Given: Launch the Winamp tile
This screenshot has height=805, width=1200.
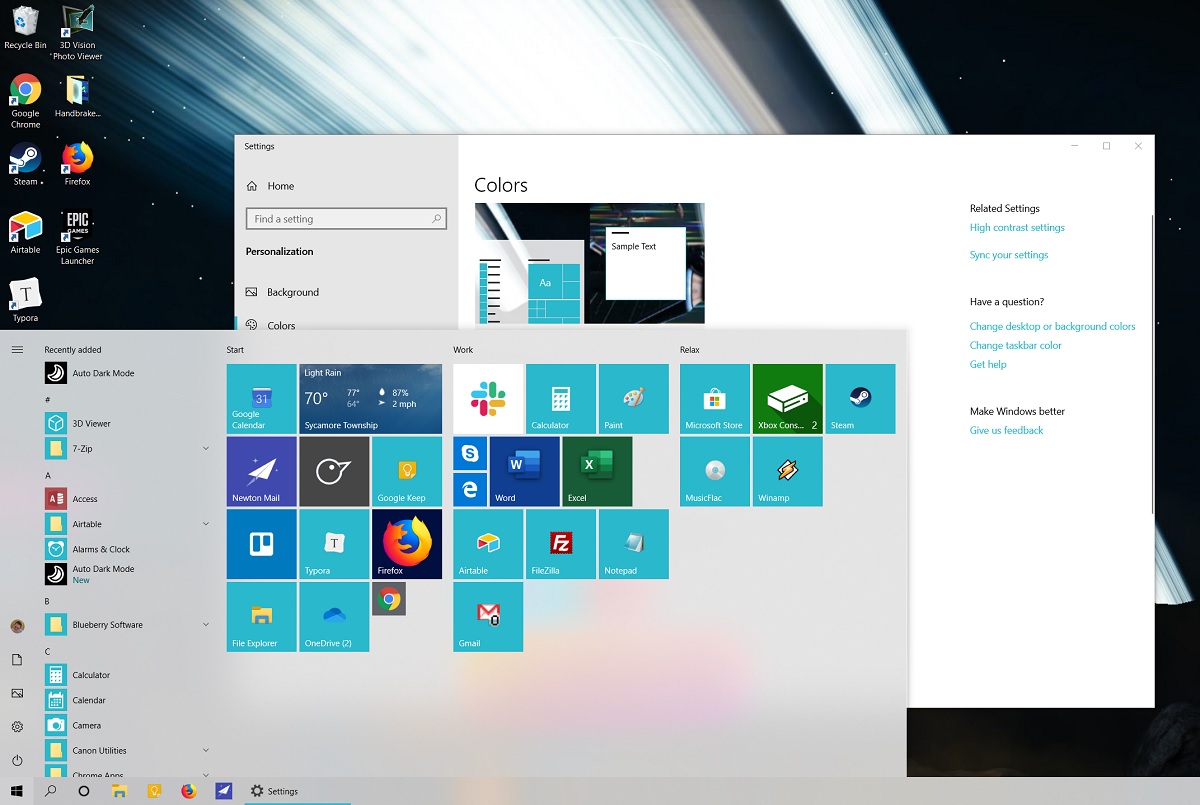Looking at the screenshot, I should coord(788,471).
